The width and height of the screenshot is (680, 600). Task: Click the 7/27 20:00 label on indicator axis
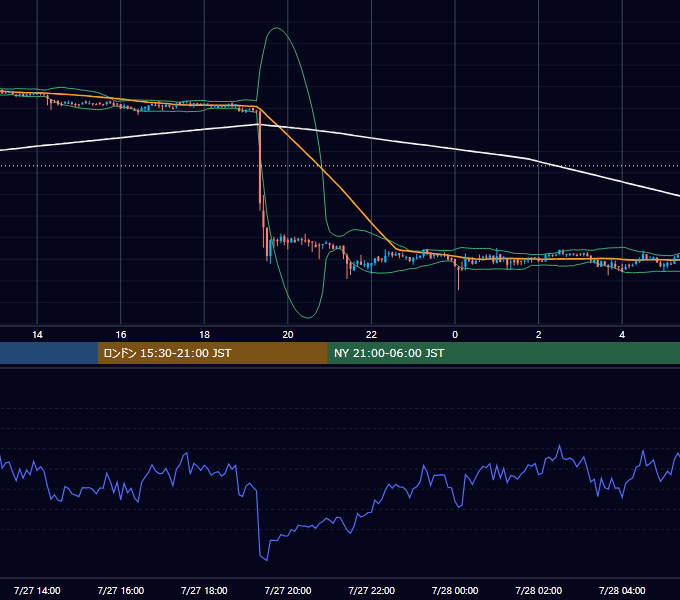[288, 590]
